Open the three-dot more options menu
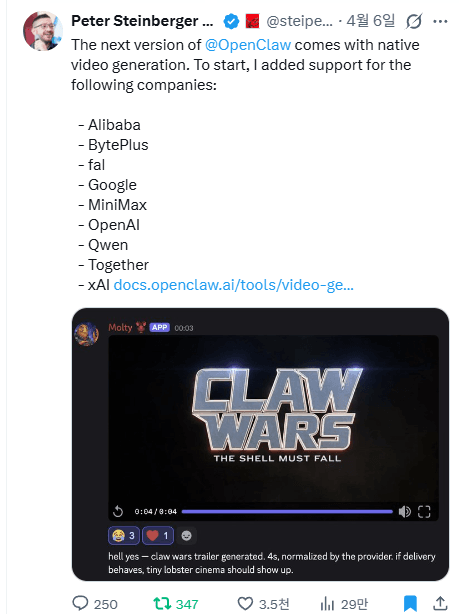Image resolution: width=459 pixels, height=614 pixels. pyautogui.click(x=440, y=22)
